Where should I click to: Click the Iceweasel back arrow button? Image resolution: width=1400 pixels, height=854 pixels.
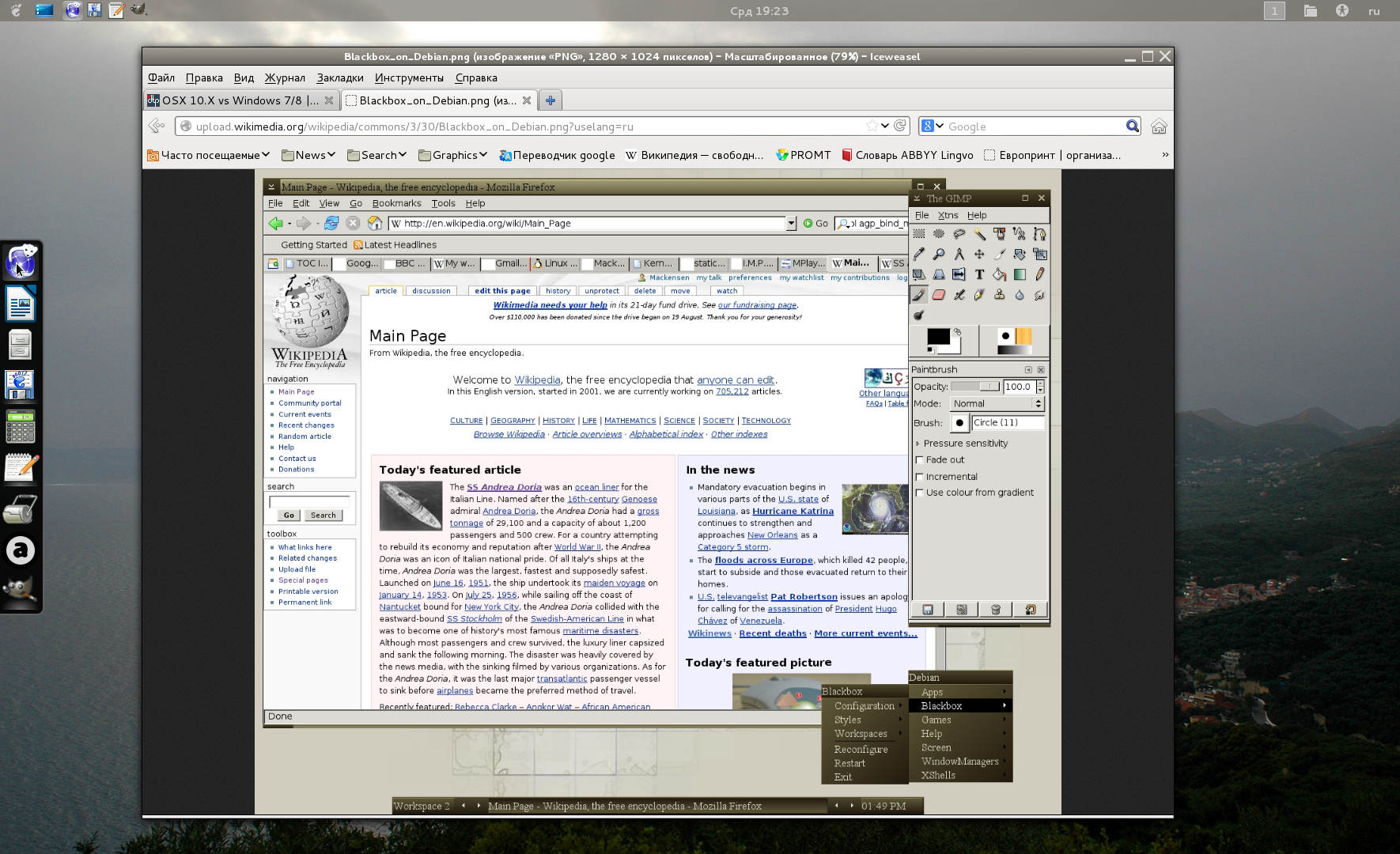click(157, 126)
